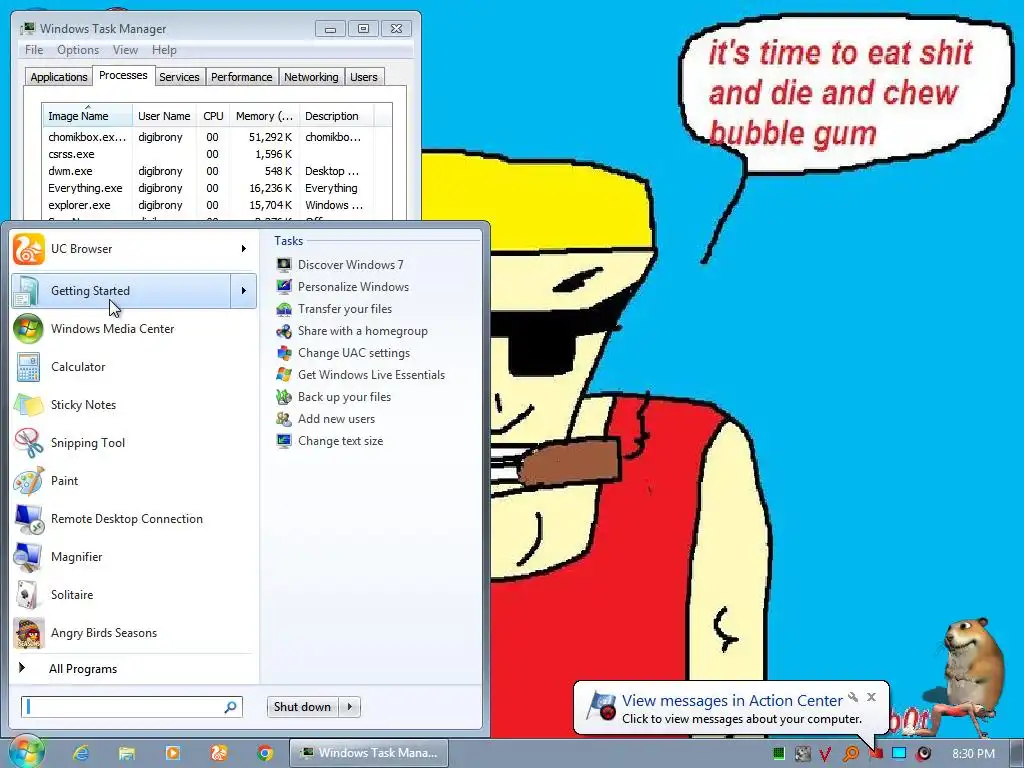Screen dimensions: 1024x768
Task: Sort processes by User Name column
Action: click(x=165, y=116)
